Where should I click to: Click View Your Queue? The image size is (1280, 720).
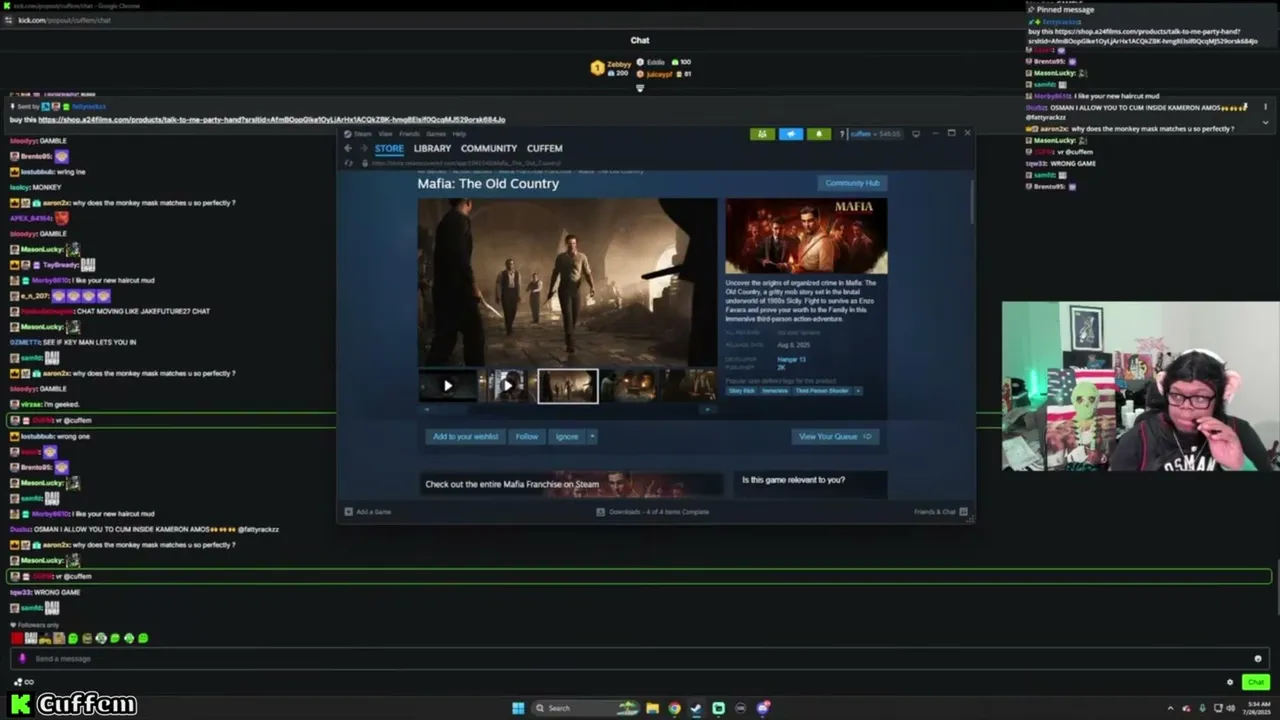pos(835,436)
